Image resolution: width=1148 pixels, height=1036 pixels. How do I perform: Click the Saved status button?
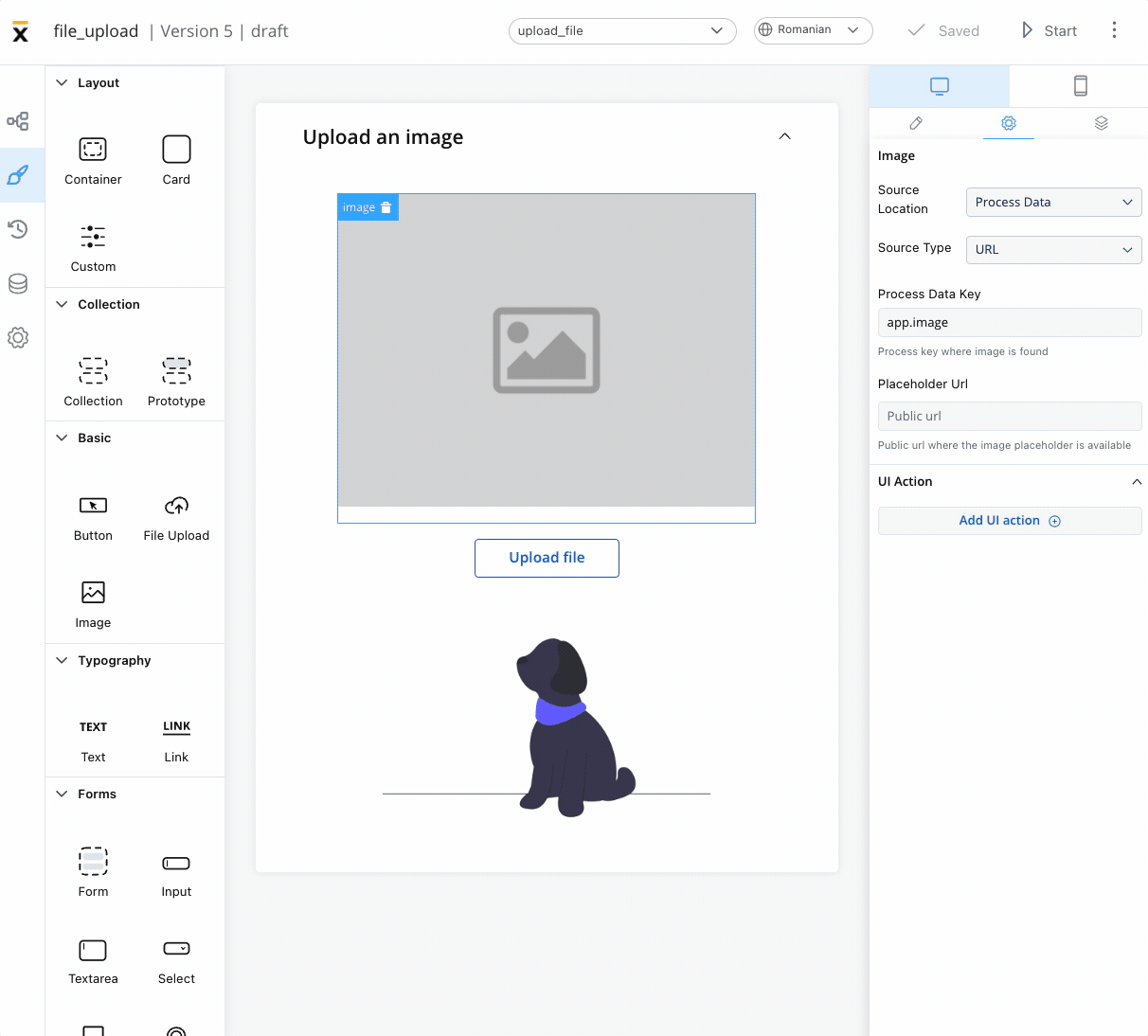click(943, 30)
